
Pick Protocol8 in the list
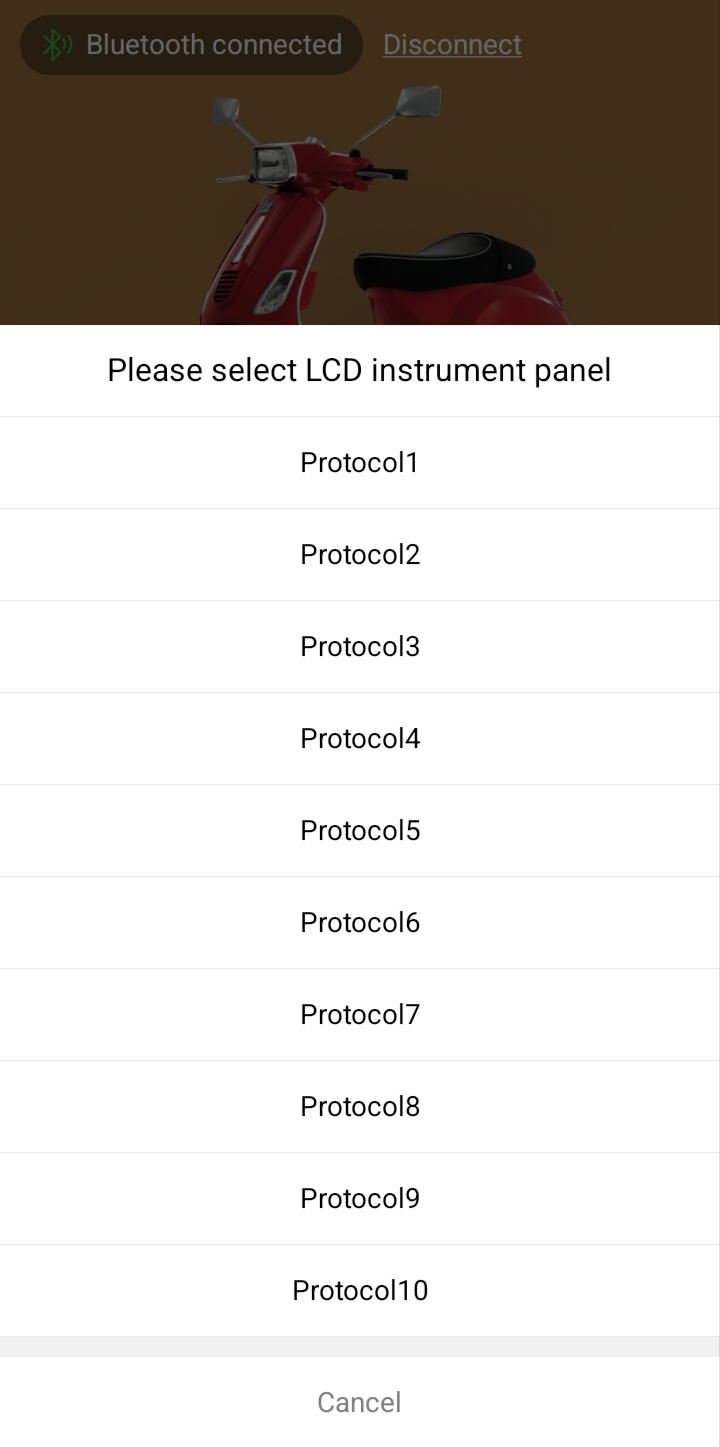(360, 1107)
